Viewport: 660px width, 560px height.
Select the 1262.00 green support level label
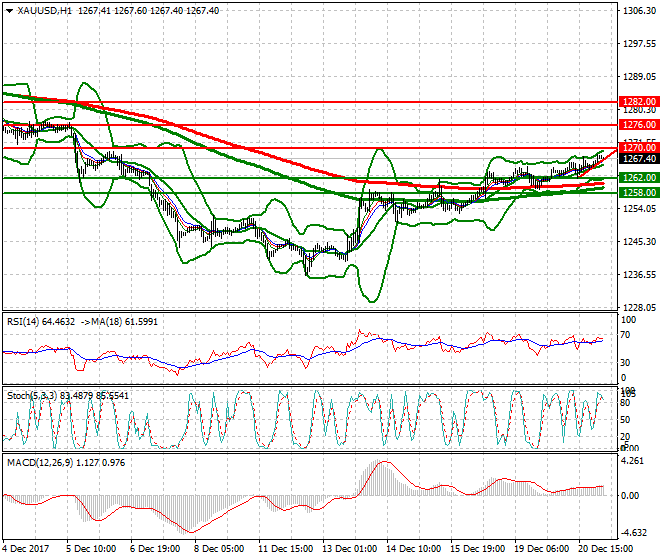[639, 178]
